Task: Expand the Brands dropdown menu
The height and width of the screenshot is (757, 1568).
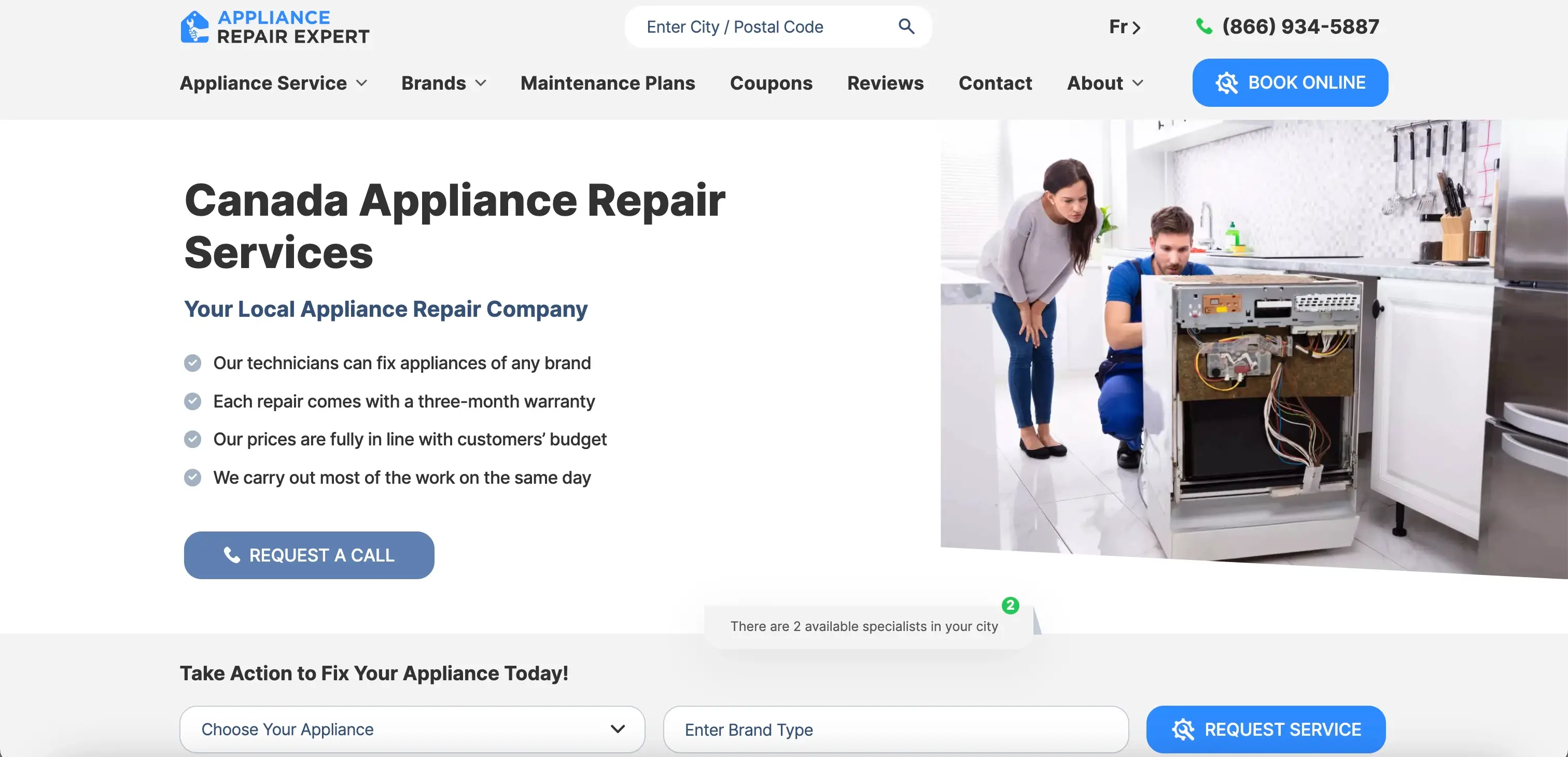Action: coord(445,82)
